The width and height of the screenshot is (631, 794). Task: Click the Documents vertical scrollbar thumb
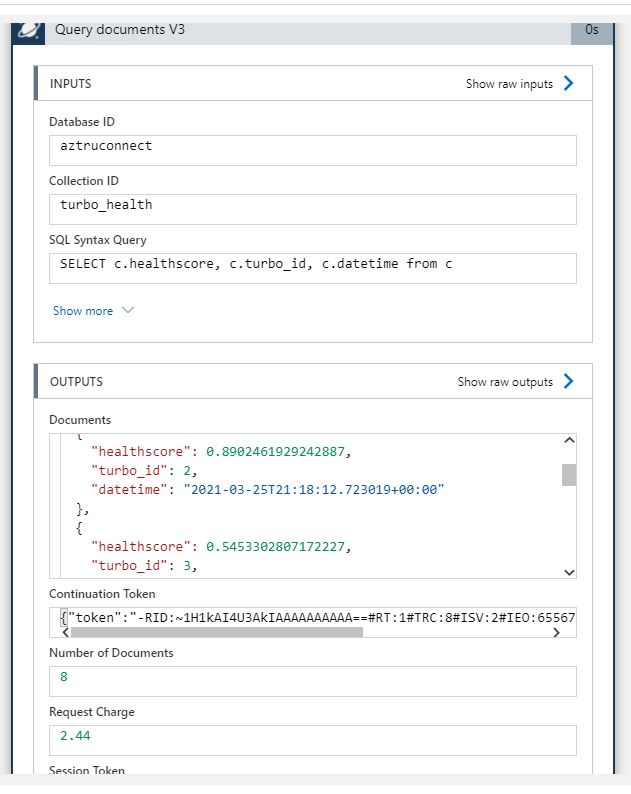569,474
